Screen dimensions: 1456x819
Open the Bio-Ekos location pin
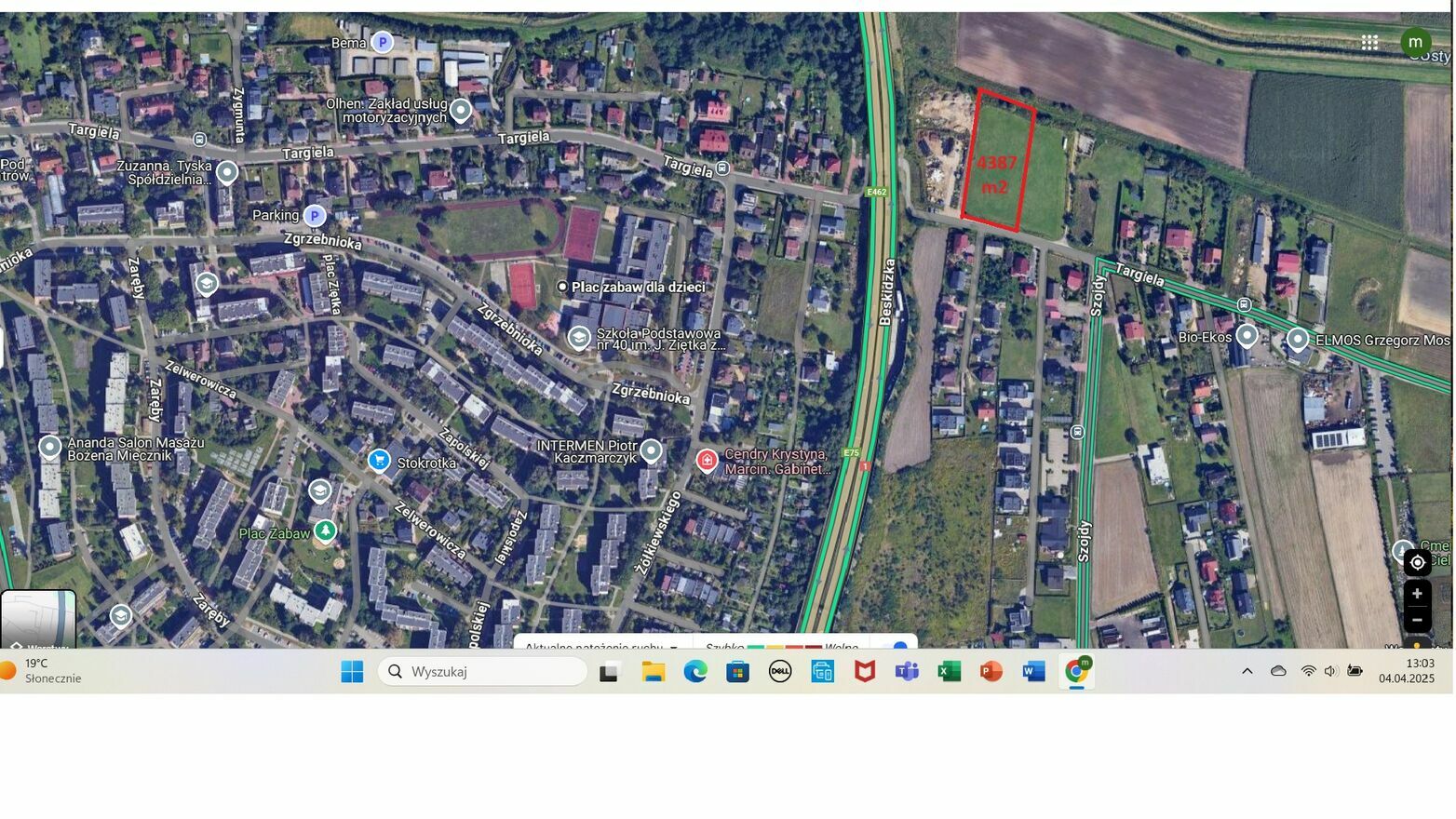tap(1247, 336)
